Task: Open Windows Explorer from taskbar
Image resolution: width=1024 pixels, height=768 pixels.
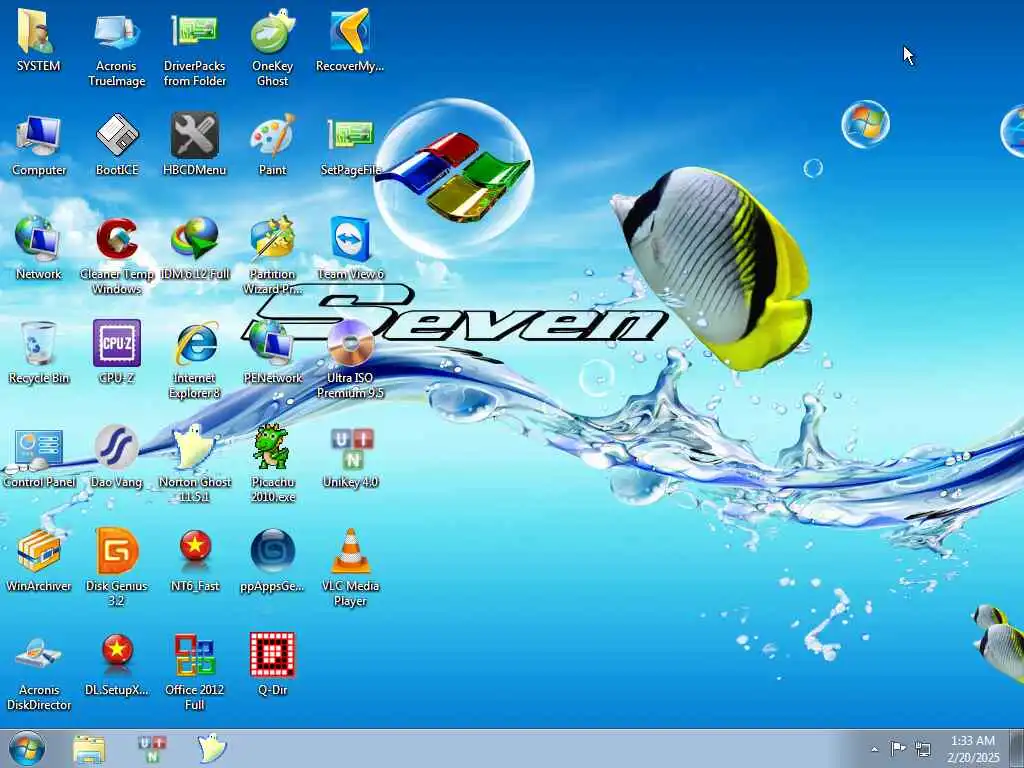Action: (x=89, y=749)
